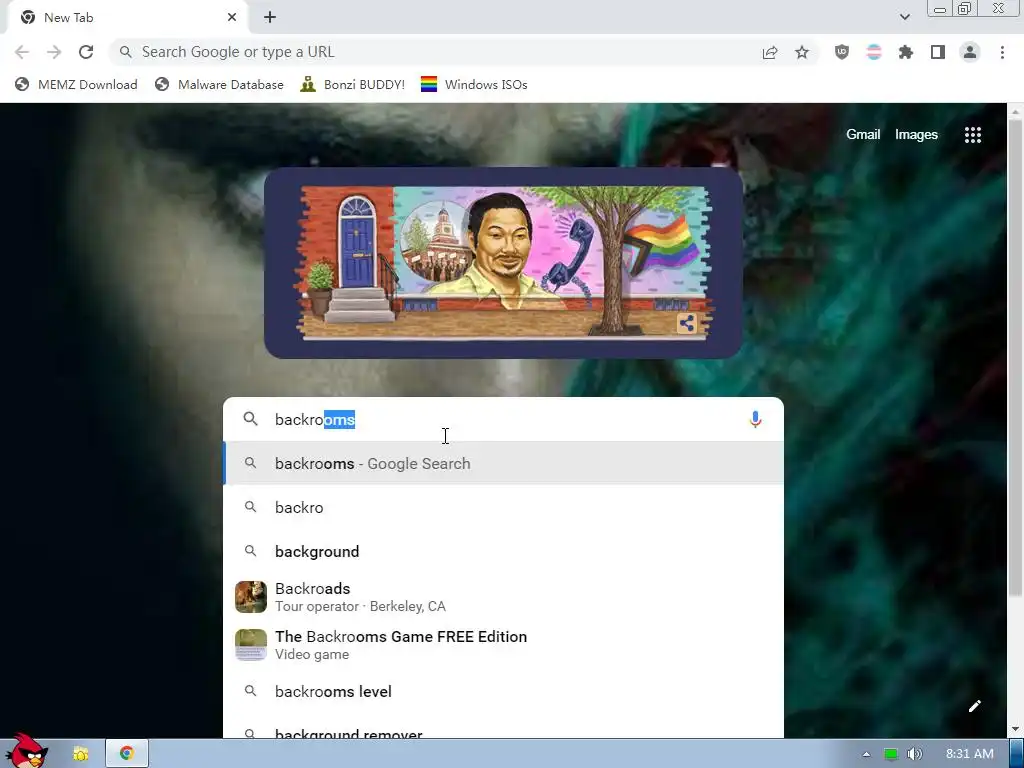
Task: Select backrooms - Google Search suggestion
Action: click(503, 463)
